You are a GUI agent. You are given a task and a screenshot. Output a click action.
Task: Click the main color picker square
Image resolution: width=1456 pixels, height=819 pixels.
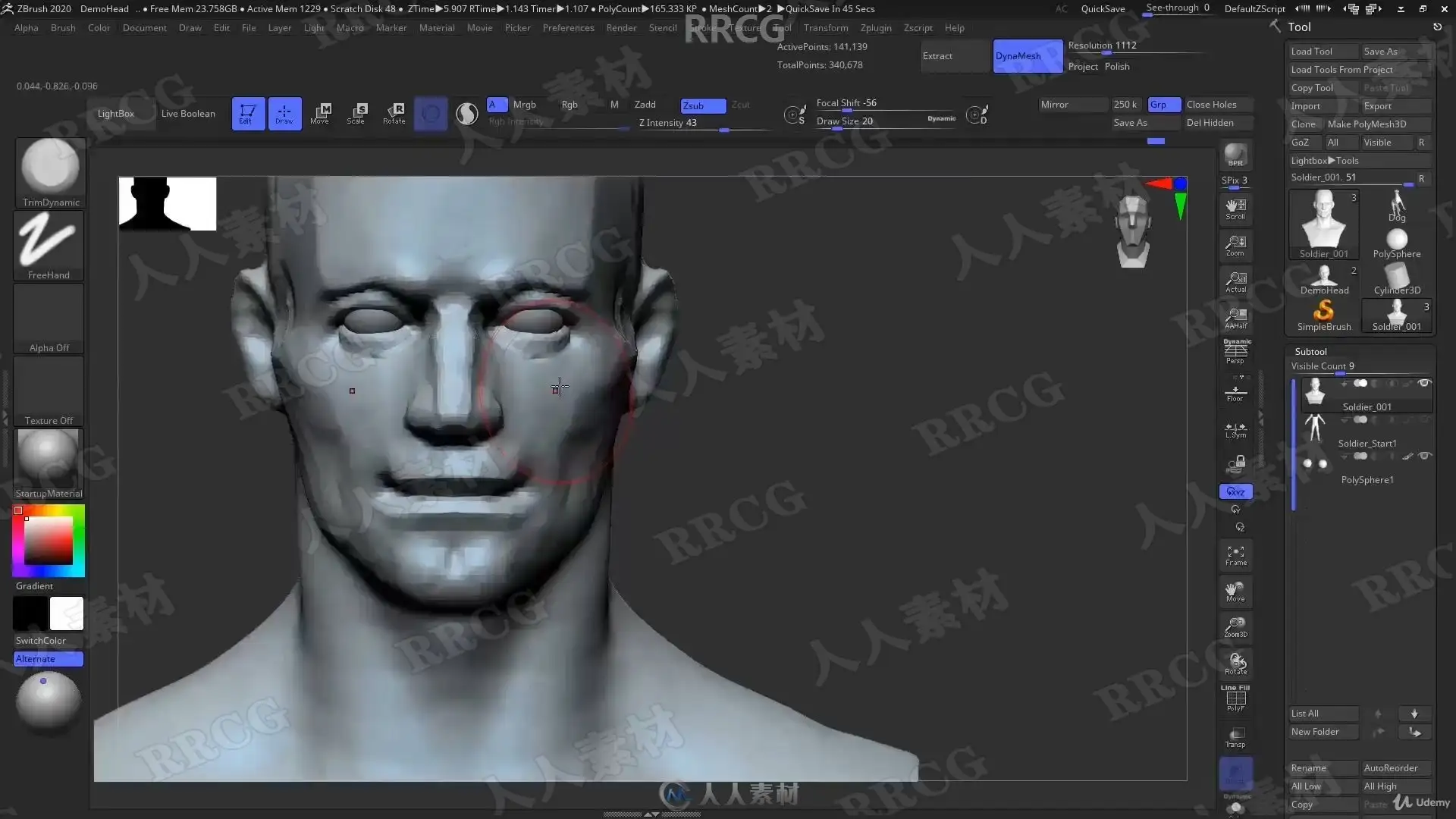point(49,541)
